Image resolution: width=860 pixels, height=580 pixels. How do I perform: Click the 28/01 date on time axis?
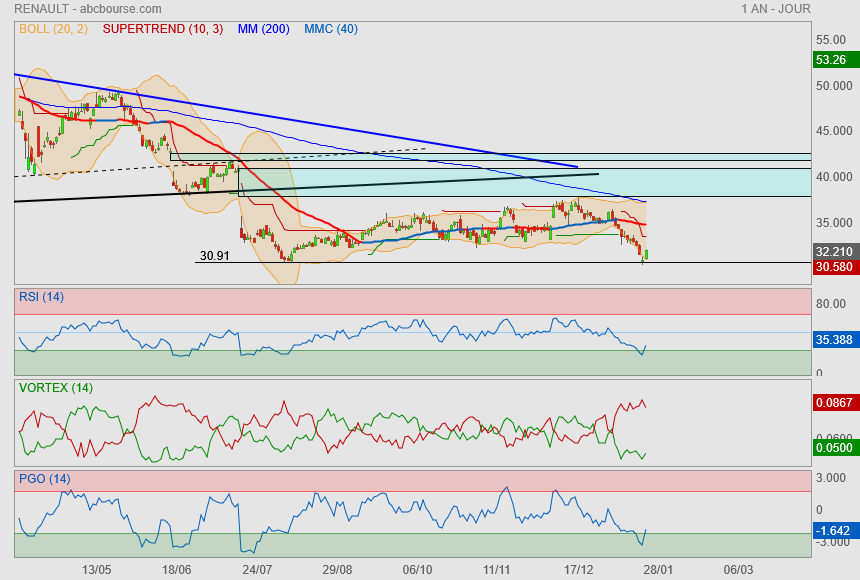(657, 569)
